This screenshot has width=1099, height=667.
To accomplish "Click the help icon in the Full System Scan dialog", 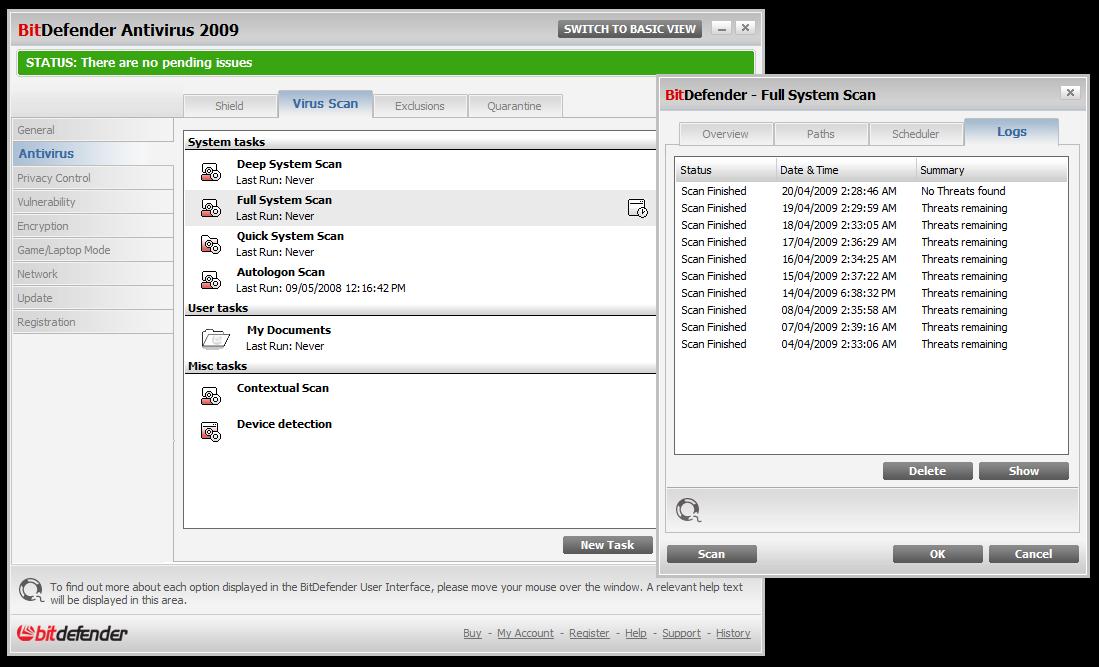I will (x=688, y=510).
